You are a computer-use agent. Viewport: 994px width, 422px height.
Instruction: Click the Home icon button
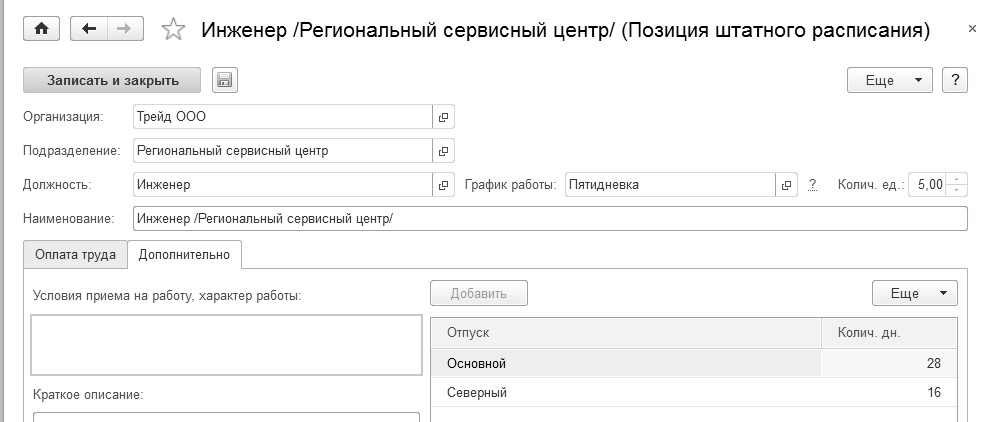[41, 29]
